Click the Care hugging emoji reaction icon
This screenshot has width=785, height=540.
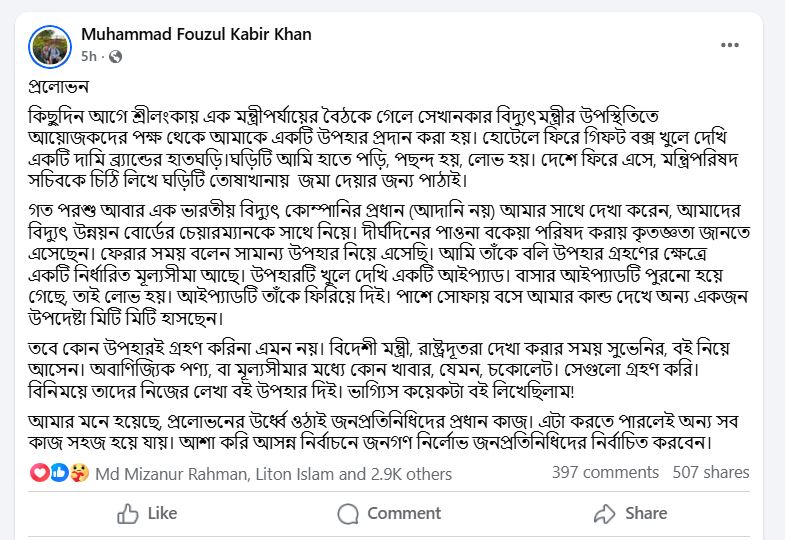[75, 472]
